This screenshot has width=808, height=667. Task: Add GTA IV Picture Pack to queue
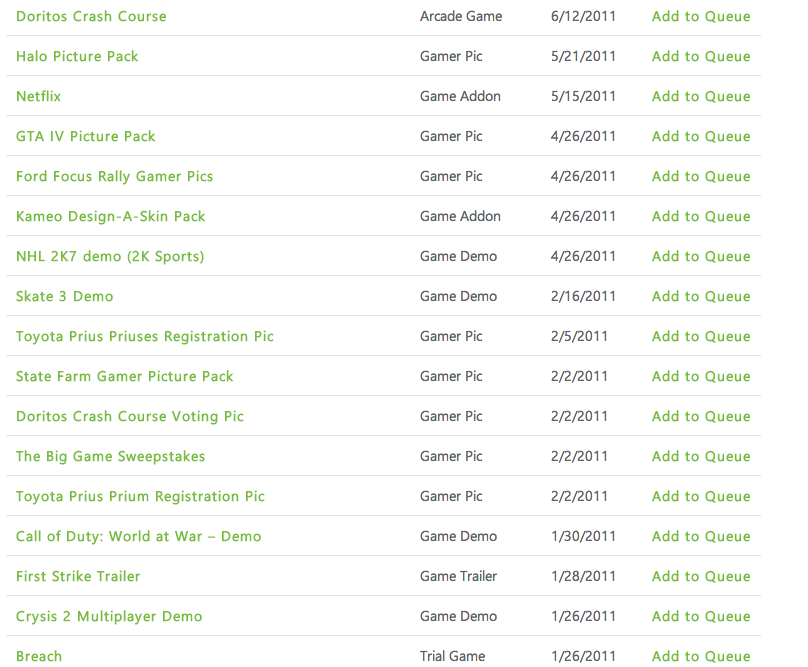(701, 137)
